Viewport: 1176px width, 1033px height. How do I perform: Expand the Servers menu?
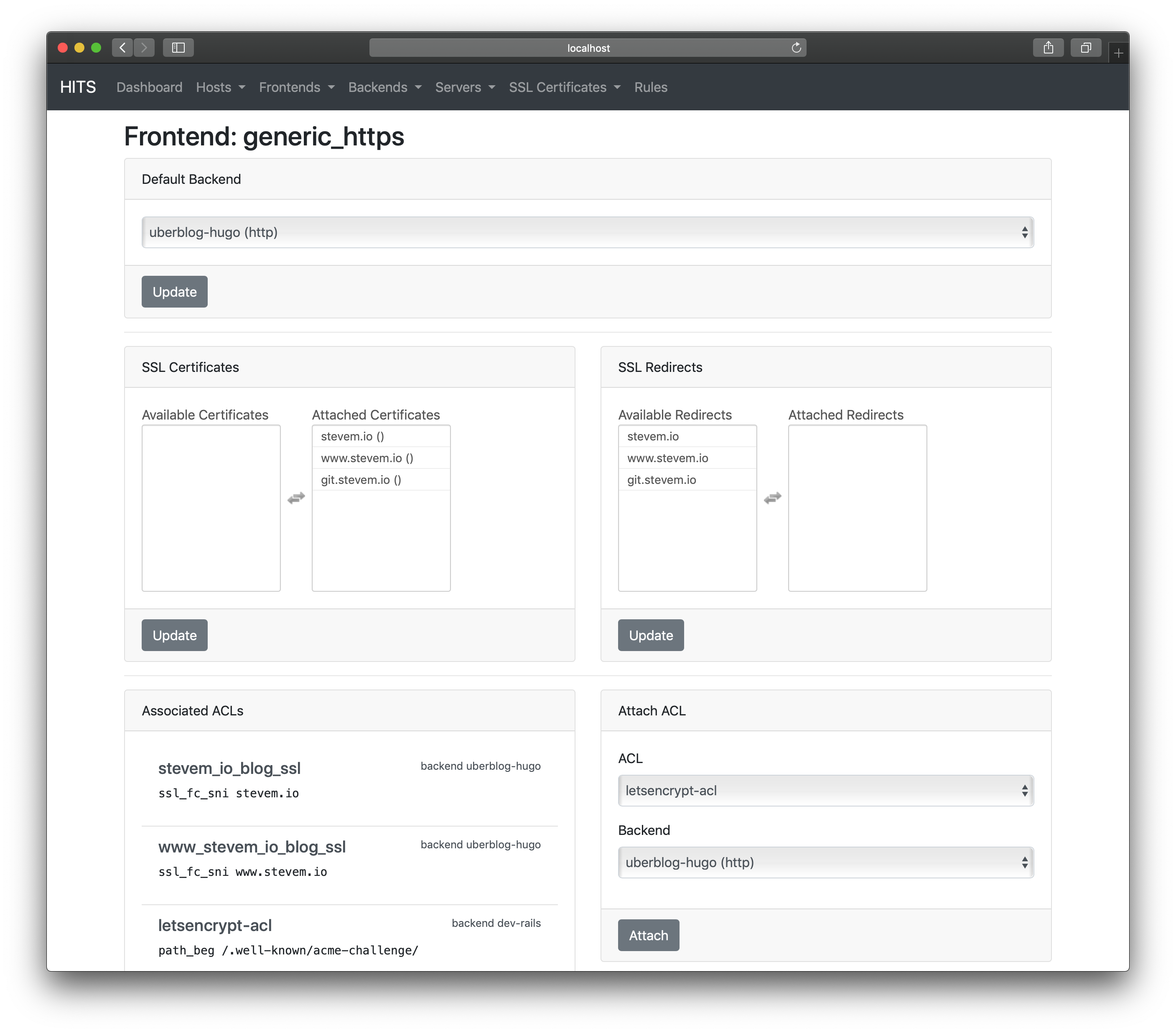(x=465, y=87)
